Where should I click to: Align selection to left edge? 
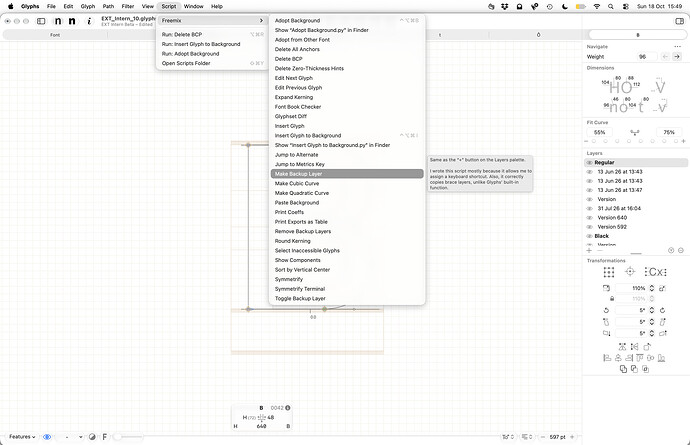[607, 358]
